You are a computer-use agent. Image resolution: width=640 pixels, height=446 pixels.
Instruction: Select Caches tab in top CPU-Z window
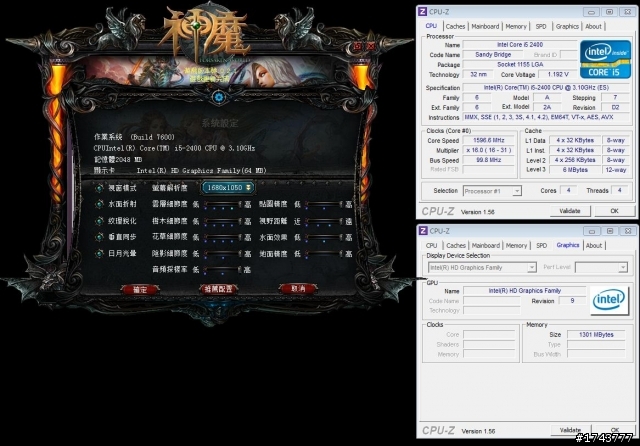455,27
